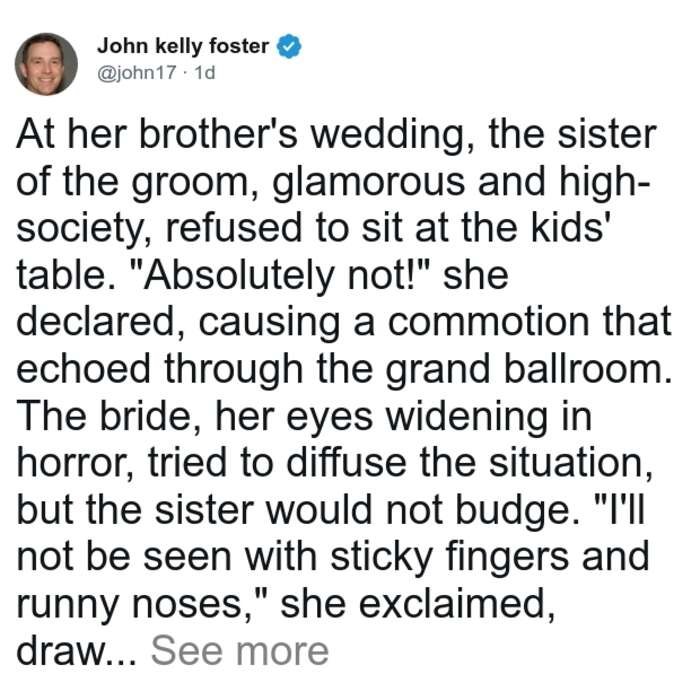Click the word "commotion" in the post
Viewport: 700px width, 700px height.
pyautogui.click(x=488, y=322)
